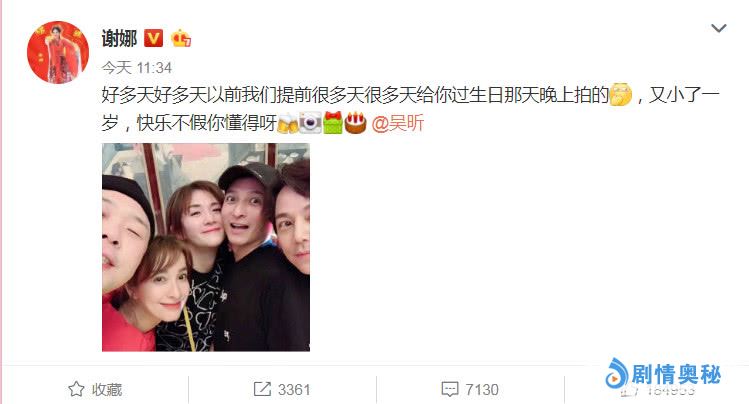This screenshot has width=749, height=404.
Task: Click the beer mugs cheers emoji
Action: point(288,123)
